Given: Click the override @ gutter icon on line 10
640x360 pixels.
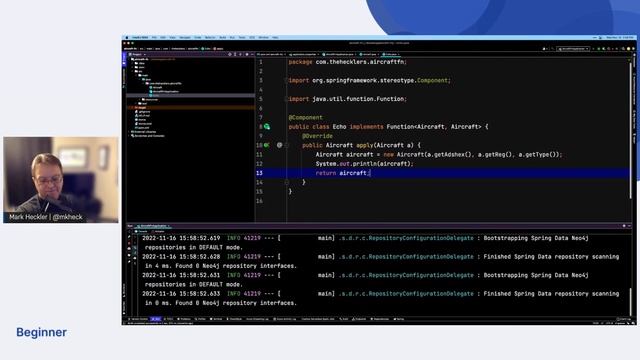Looking at the screenshot, I should pos(279,145).
